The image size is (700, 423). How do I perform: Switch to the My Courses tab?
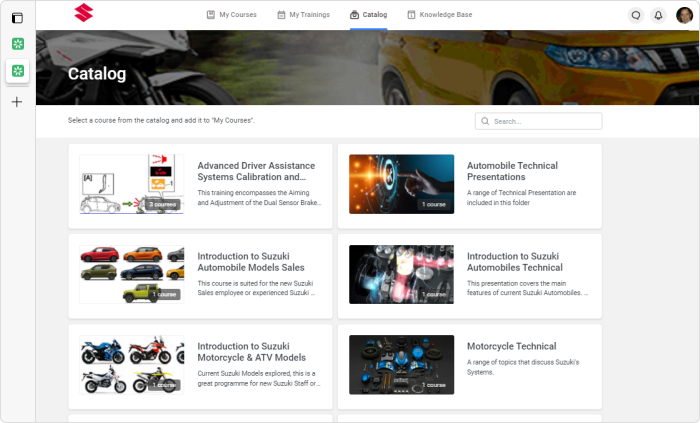pyautogui.click(x=232, y=15)
